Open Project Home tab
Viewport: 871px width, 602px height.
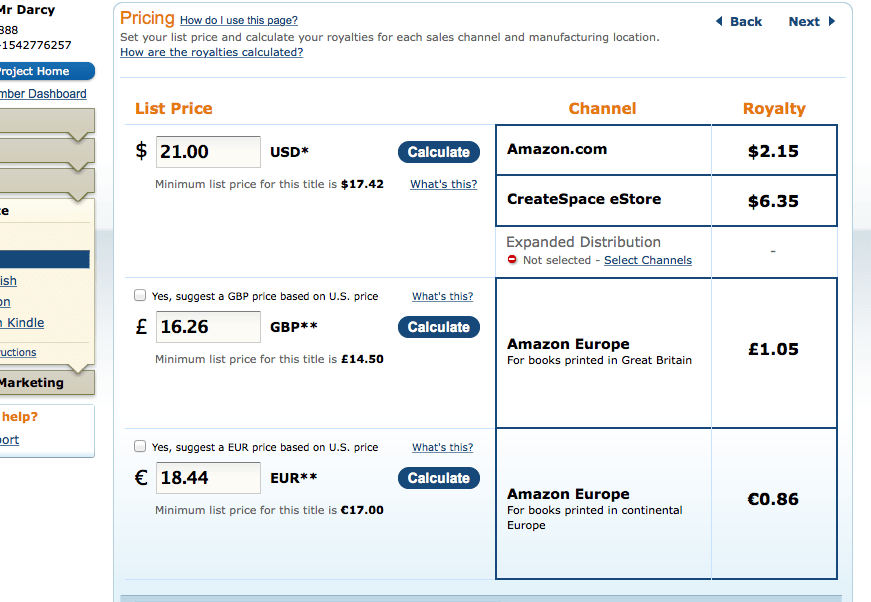[x=46, y=71]
